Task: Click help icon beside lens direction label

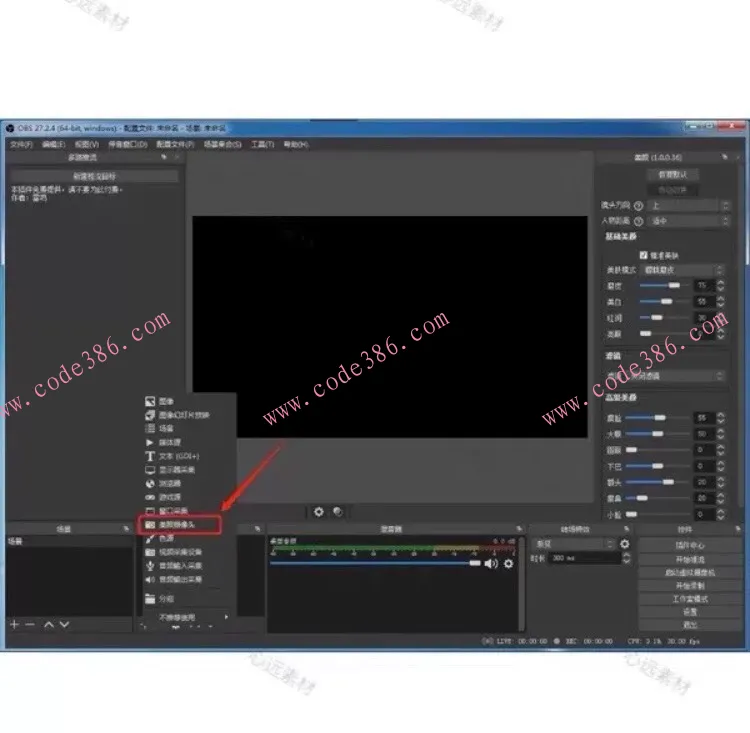Action: click(x=638, y=206)
